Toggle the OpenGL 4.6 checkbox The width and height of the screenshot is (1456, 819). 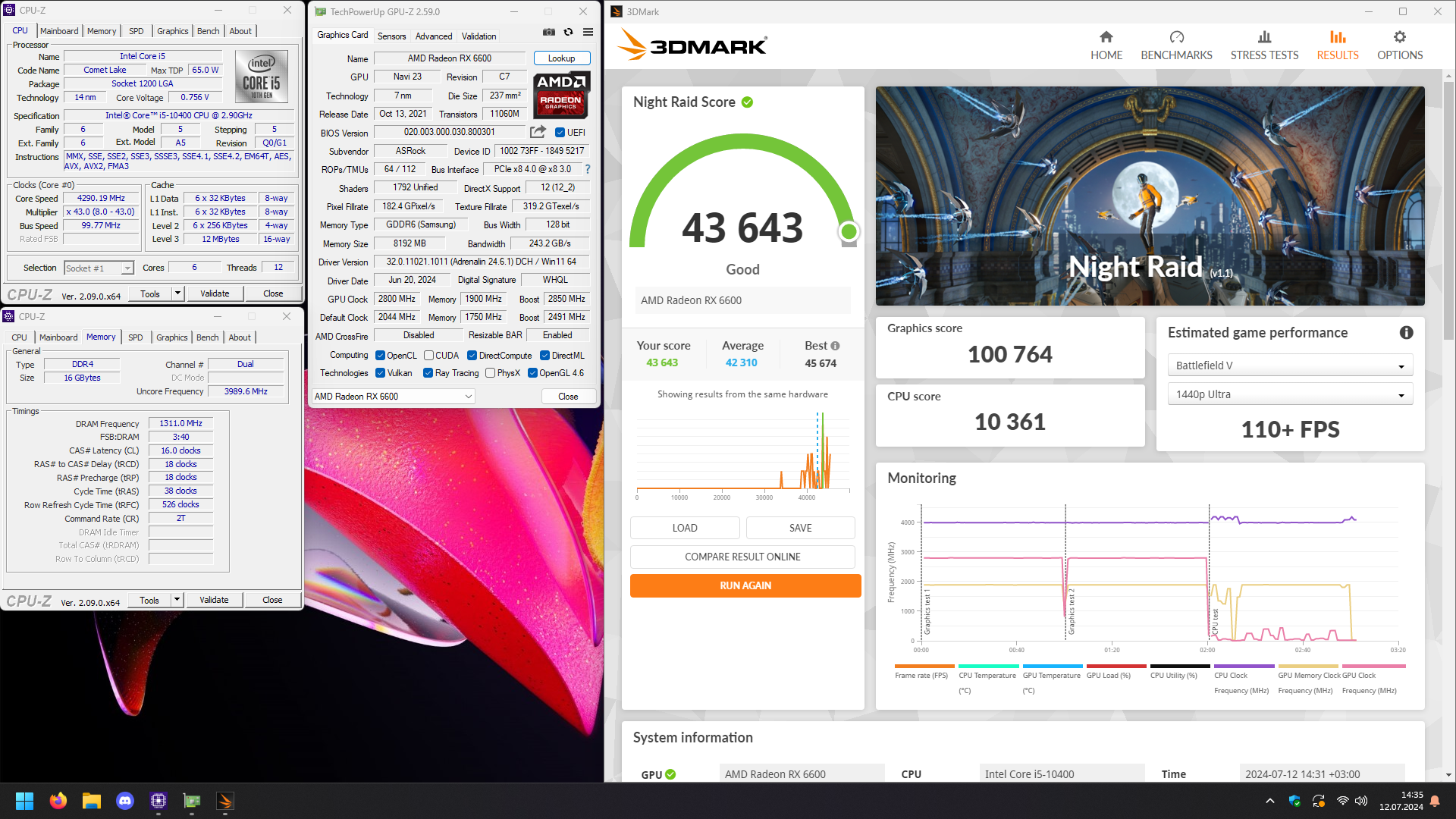point(532,373)
